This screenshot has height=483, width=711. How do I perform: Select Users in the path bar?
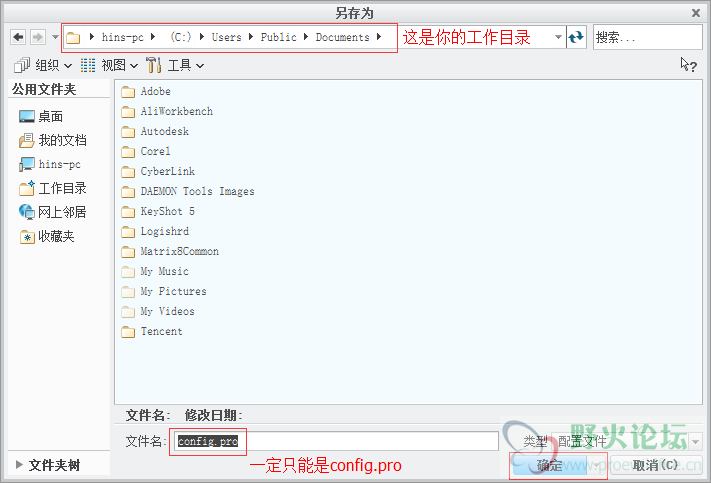tap(227, 37)
